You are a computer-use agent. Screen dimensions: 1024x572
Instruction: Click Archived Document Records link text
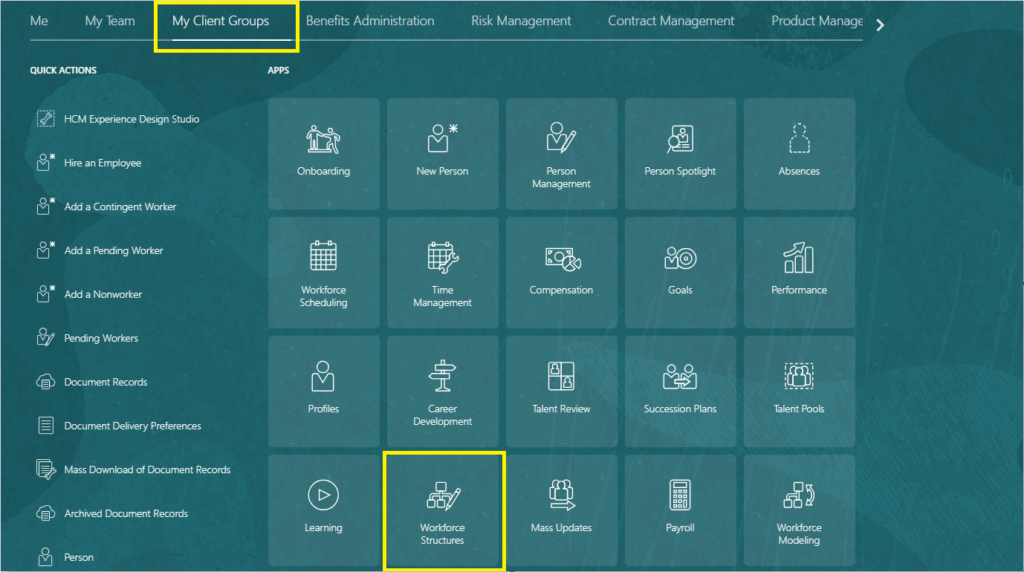(x=126, y=513)
